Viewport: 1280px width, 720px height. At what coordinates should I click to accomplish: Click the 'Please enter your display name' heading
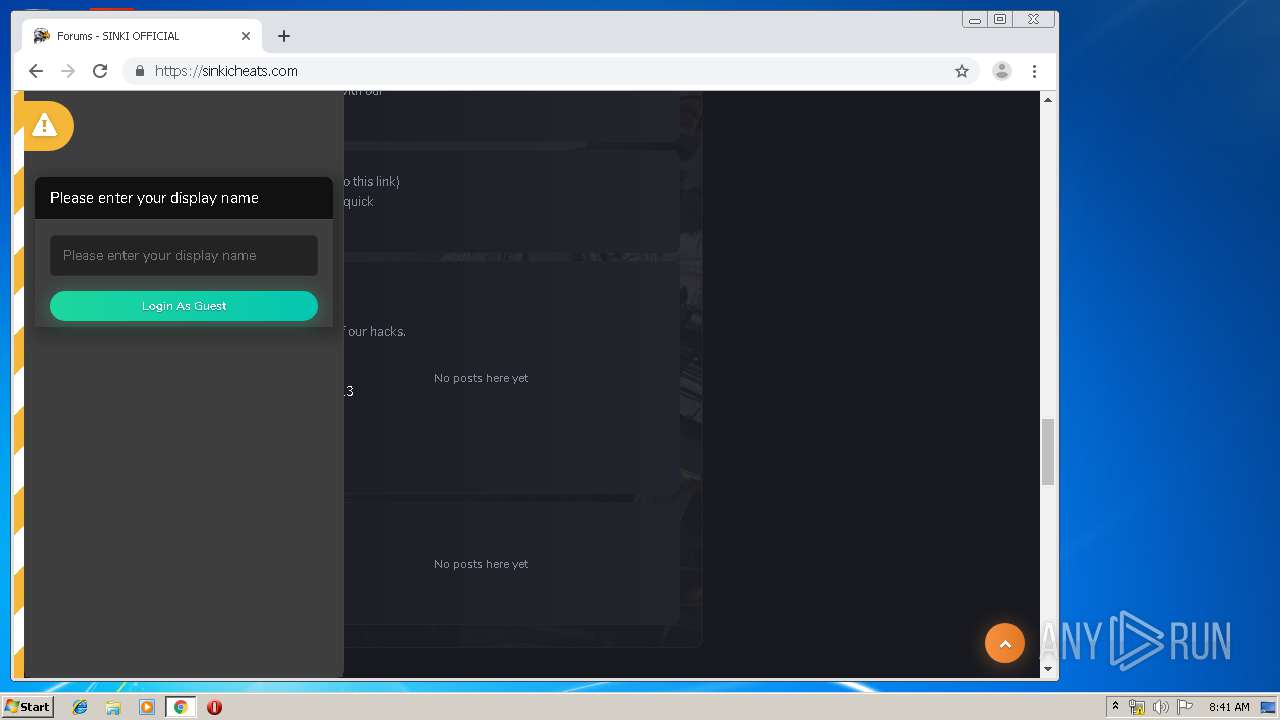tap(154, 198)
